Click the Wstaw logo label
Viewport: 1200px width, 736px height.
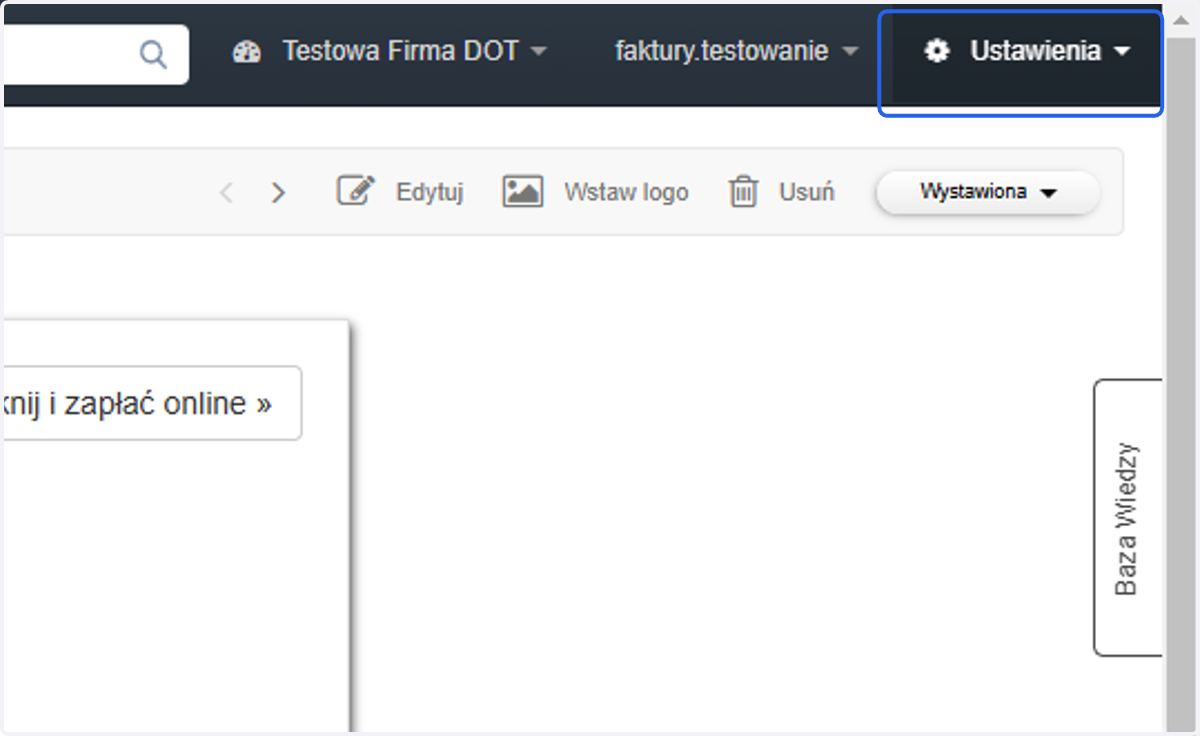(x=626, y=192)
